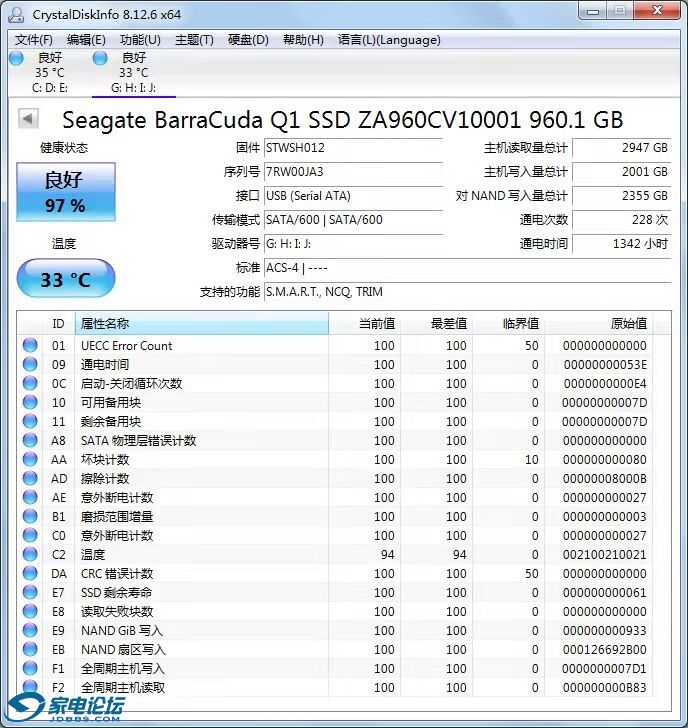
Task: Click the CrystalDiskInfo title bar app icon
Action: pyautogui.click(x=16, y=14)
